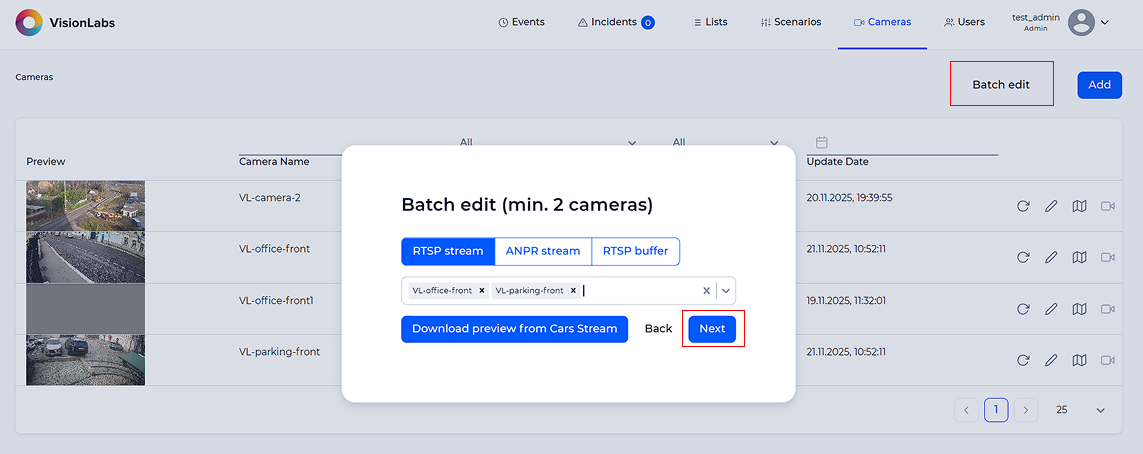1143x454 pixels.
Task: Click the test_admin avatar icon
Action: coord(1082,23)
